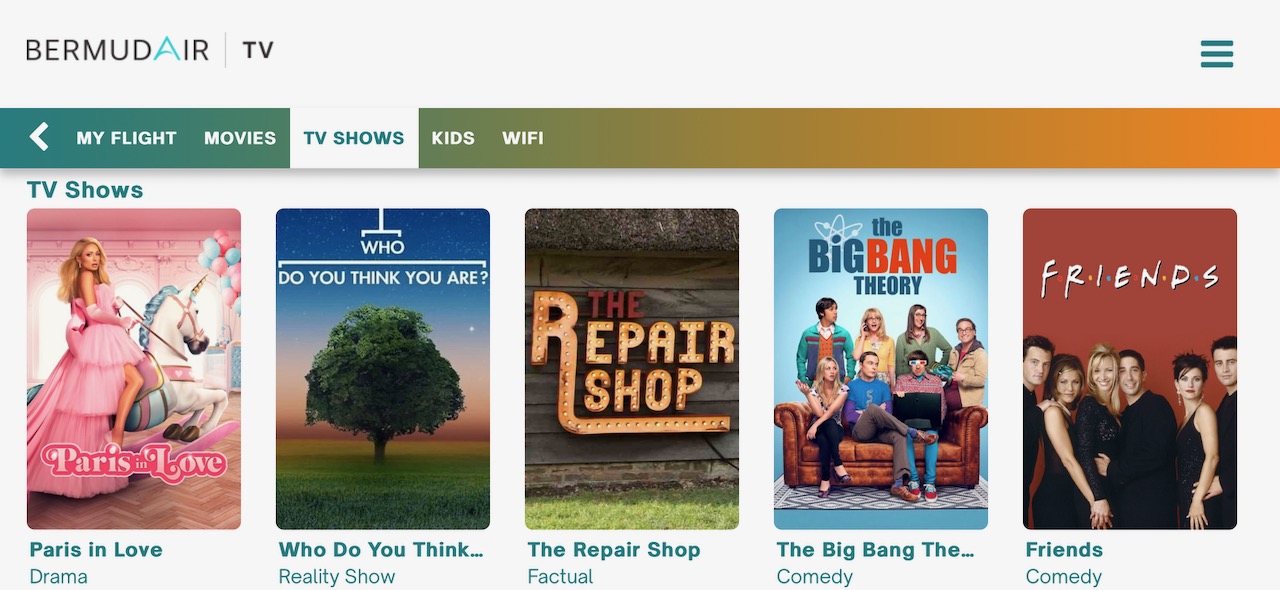Screen dimensions: 1280x590
Task: Open the hamburger menu icon
Action: click(1217, 54)
